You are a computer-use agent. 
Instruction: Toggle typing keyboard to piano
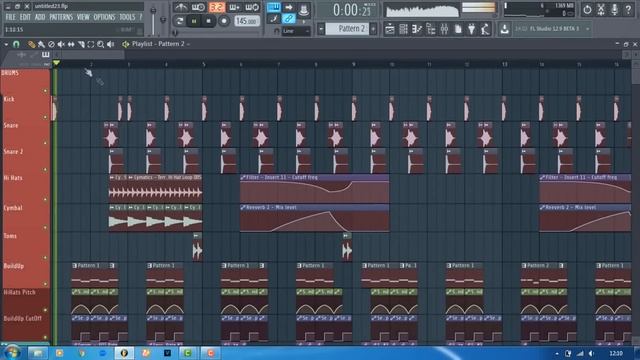tap(273, 7)
